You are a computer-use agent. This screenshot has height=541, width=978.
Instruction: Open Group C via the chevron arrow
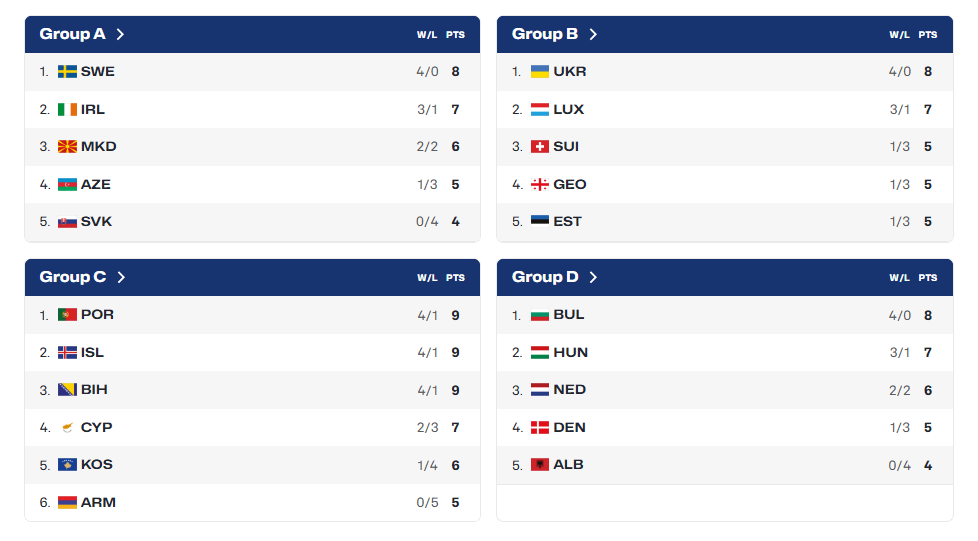(121, 277)
